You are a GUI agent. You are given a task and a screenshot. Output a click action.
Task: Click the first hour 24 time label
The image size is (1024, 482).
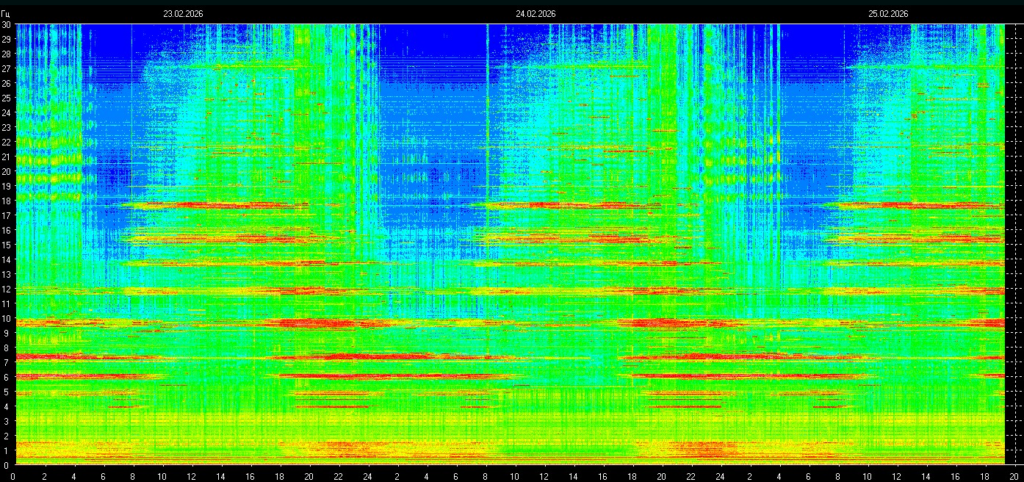click(367, 475)
